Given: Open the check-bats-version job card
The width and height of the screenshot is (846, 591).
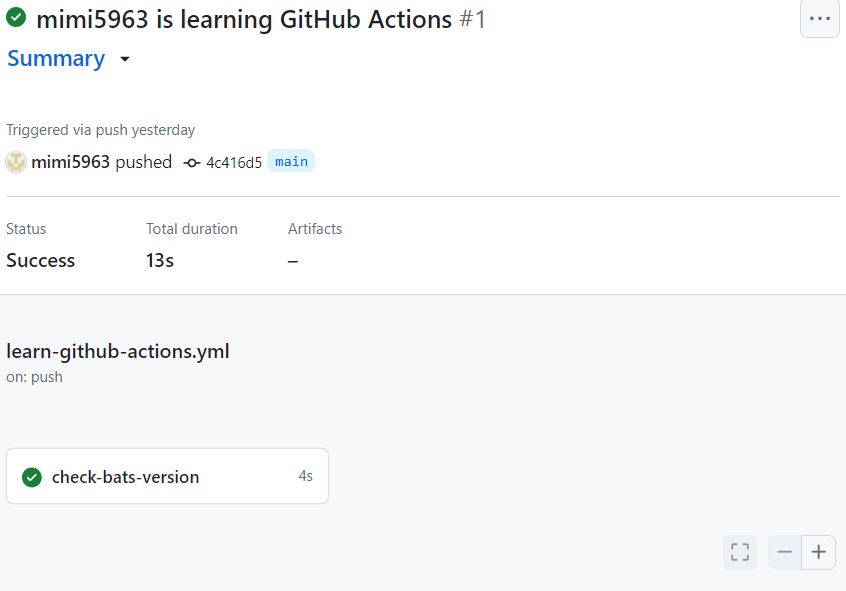Looking at the screenshot, I should [167, 476].
